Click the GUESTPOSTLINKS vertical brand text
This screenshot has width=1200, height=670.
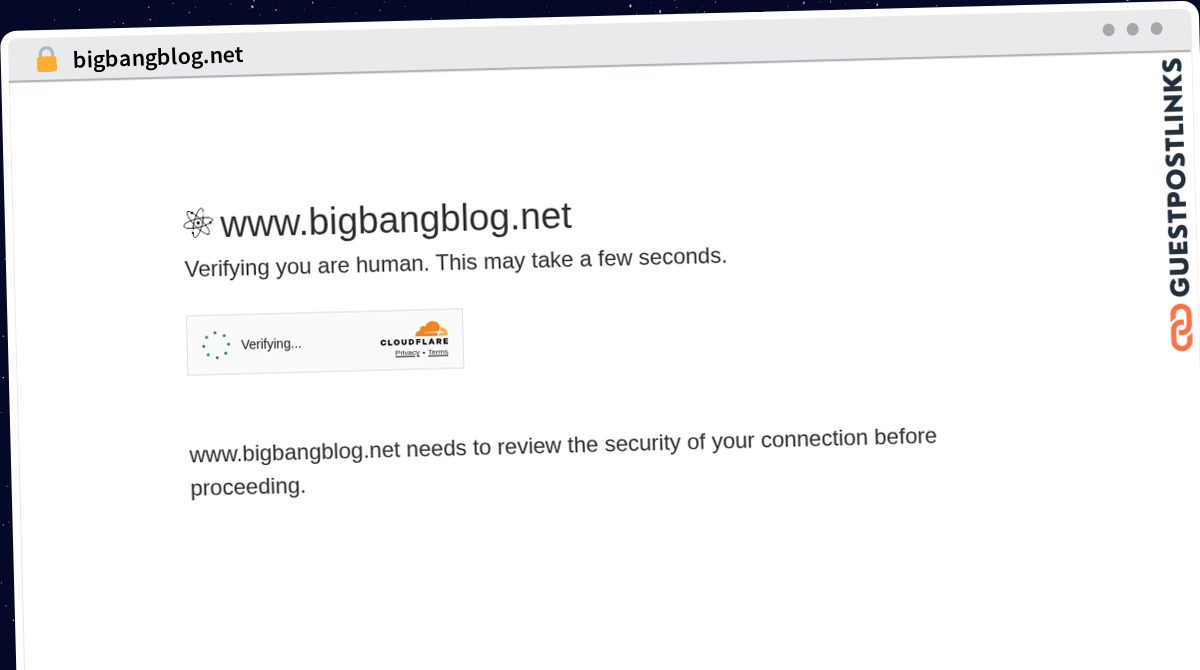1179,178
